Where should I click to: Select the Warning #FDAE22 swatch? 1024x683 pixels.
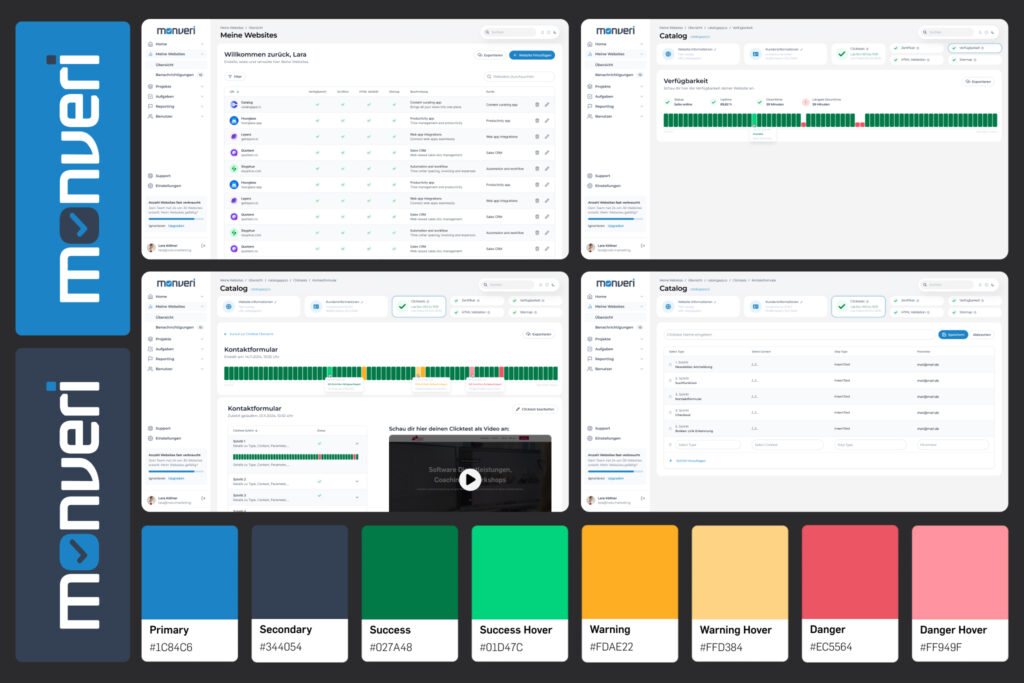(630, 594)
